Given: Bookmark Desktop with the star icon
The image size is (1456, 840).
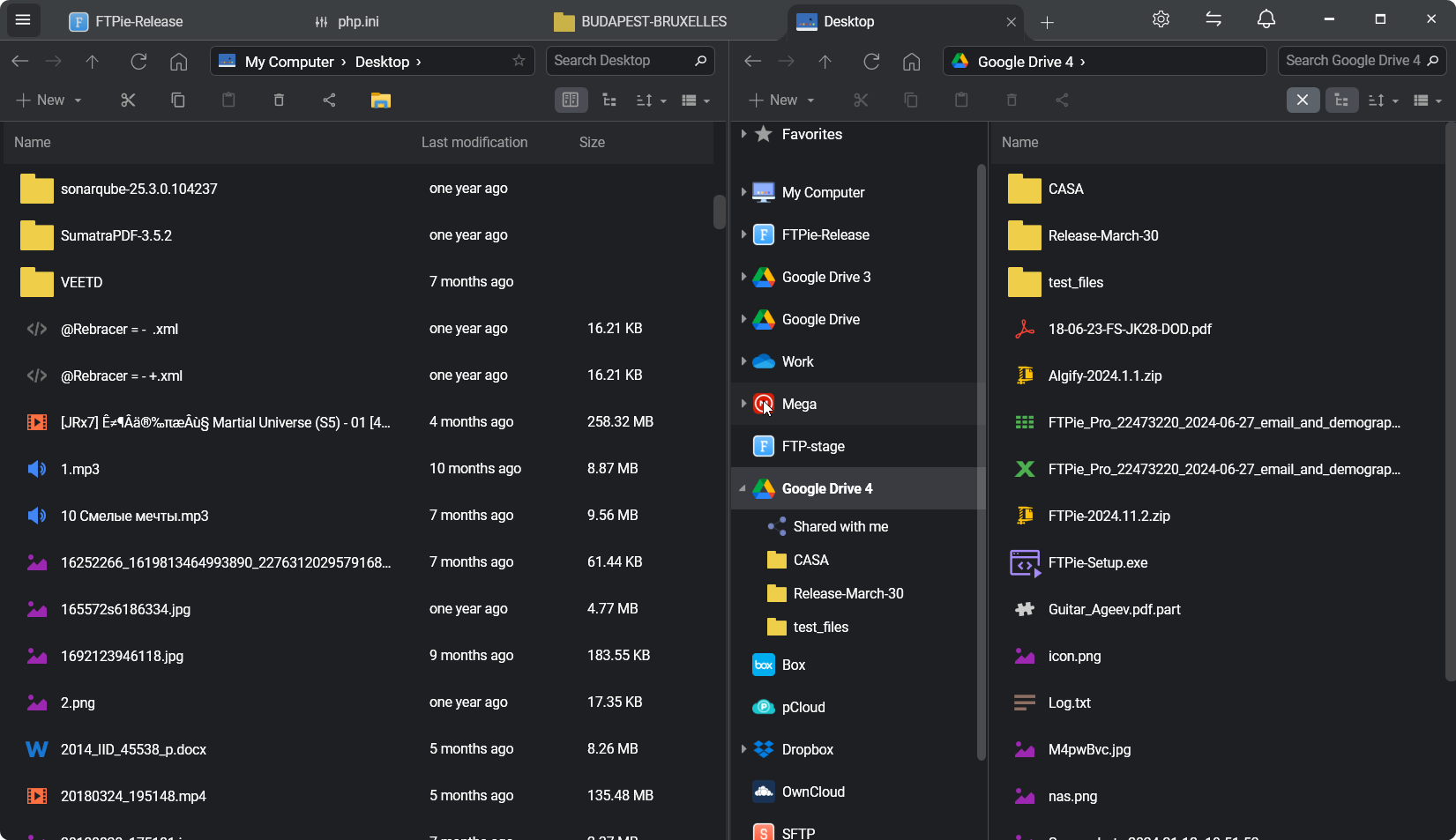Looking at the screenshot, I should pyautogui.click(x=519, y=61).
